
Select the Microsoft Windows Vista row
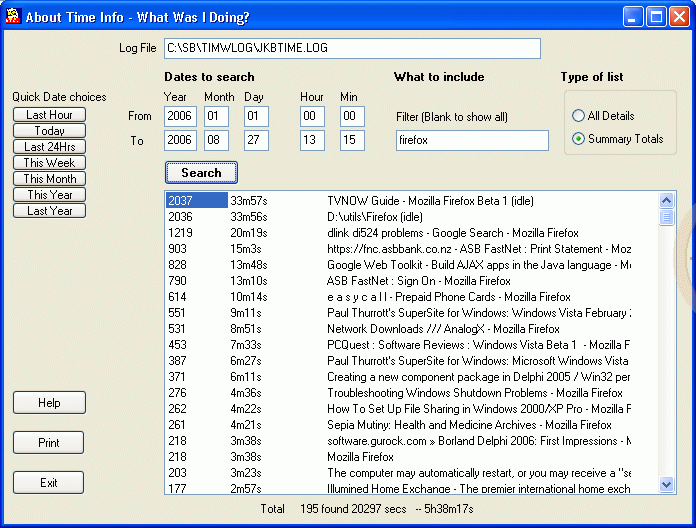coord(411,361)
